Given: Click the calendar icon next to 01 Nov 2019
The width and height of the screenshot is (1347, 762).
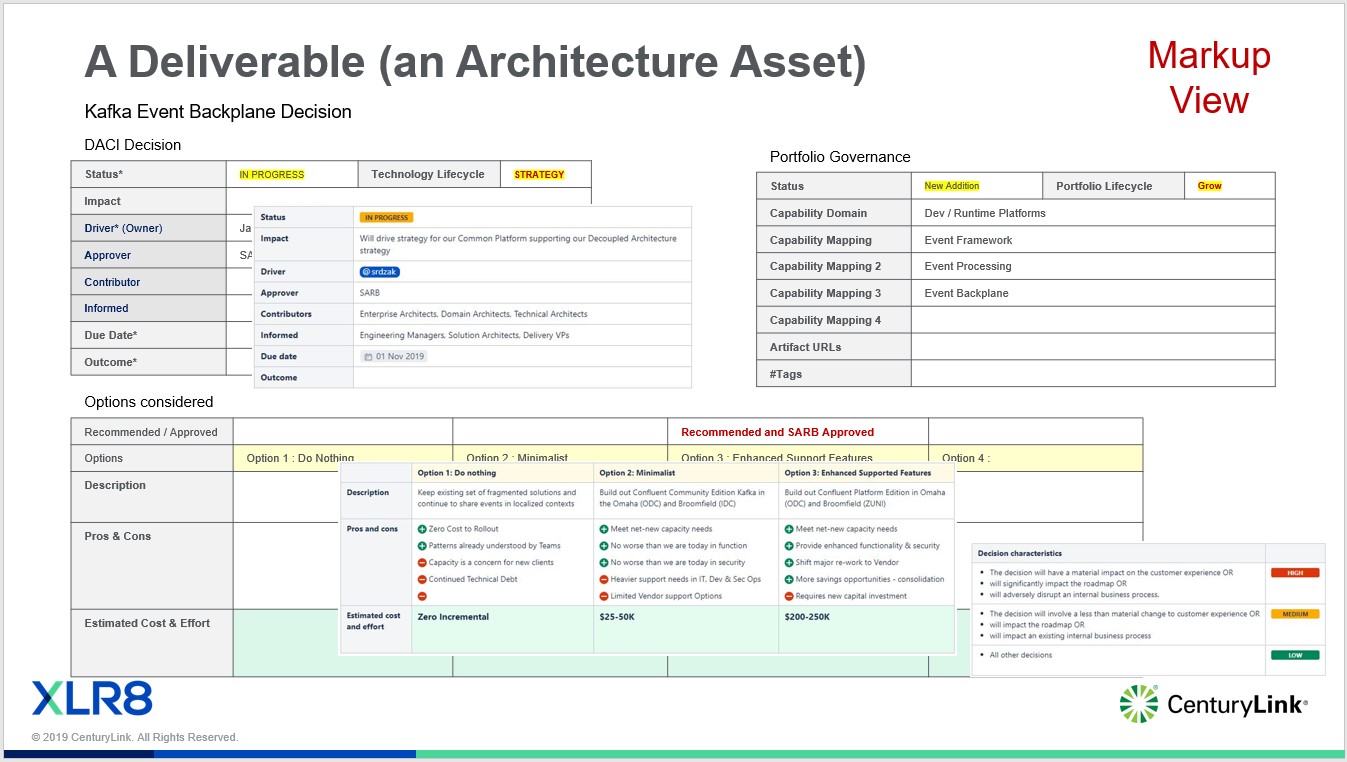Looking at the screenshot, I should [368, 356].
